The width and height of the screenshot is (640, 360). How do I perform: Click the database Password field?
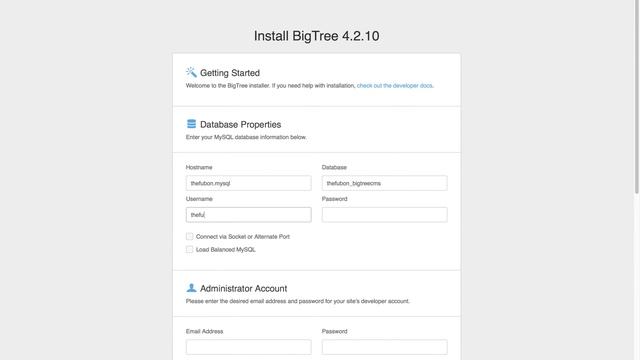click(384, 215)
